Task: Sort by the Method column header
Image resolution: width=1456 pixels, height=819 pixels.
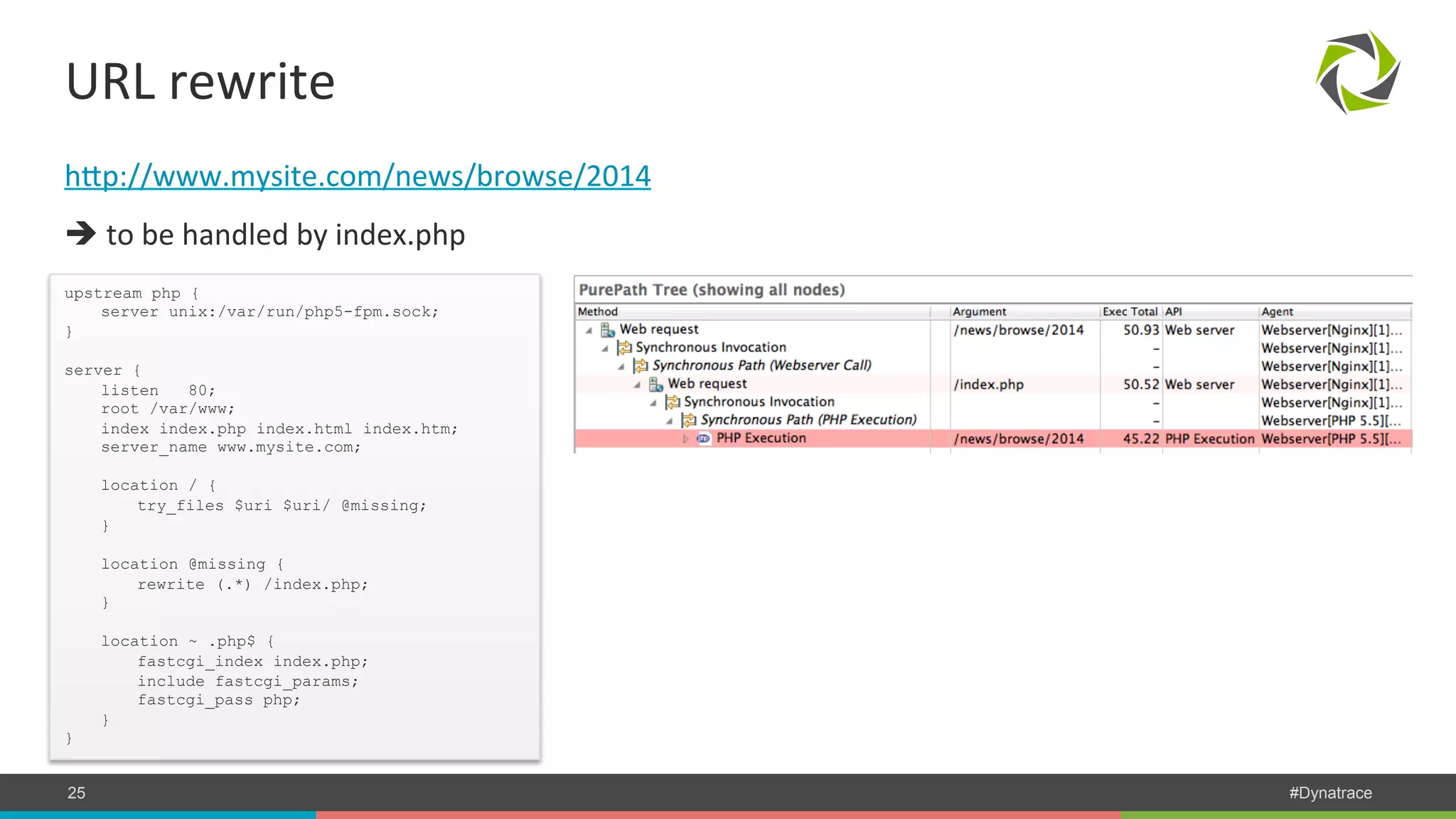Action: pyautogui.click(x=753, y=311)
